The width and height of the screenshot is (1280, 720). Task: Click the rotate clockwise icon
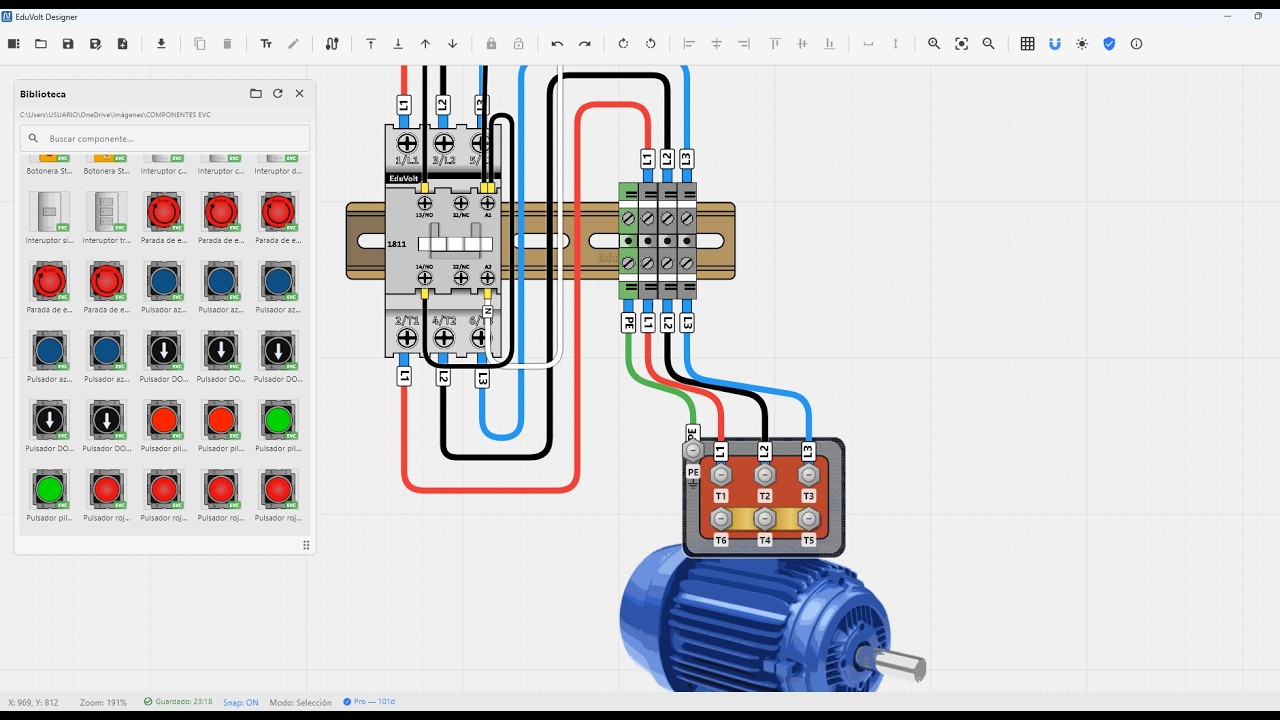623,44
